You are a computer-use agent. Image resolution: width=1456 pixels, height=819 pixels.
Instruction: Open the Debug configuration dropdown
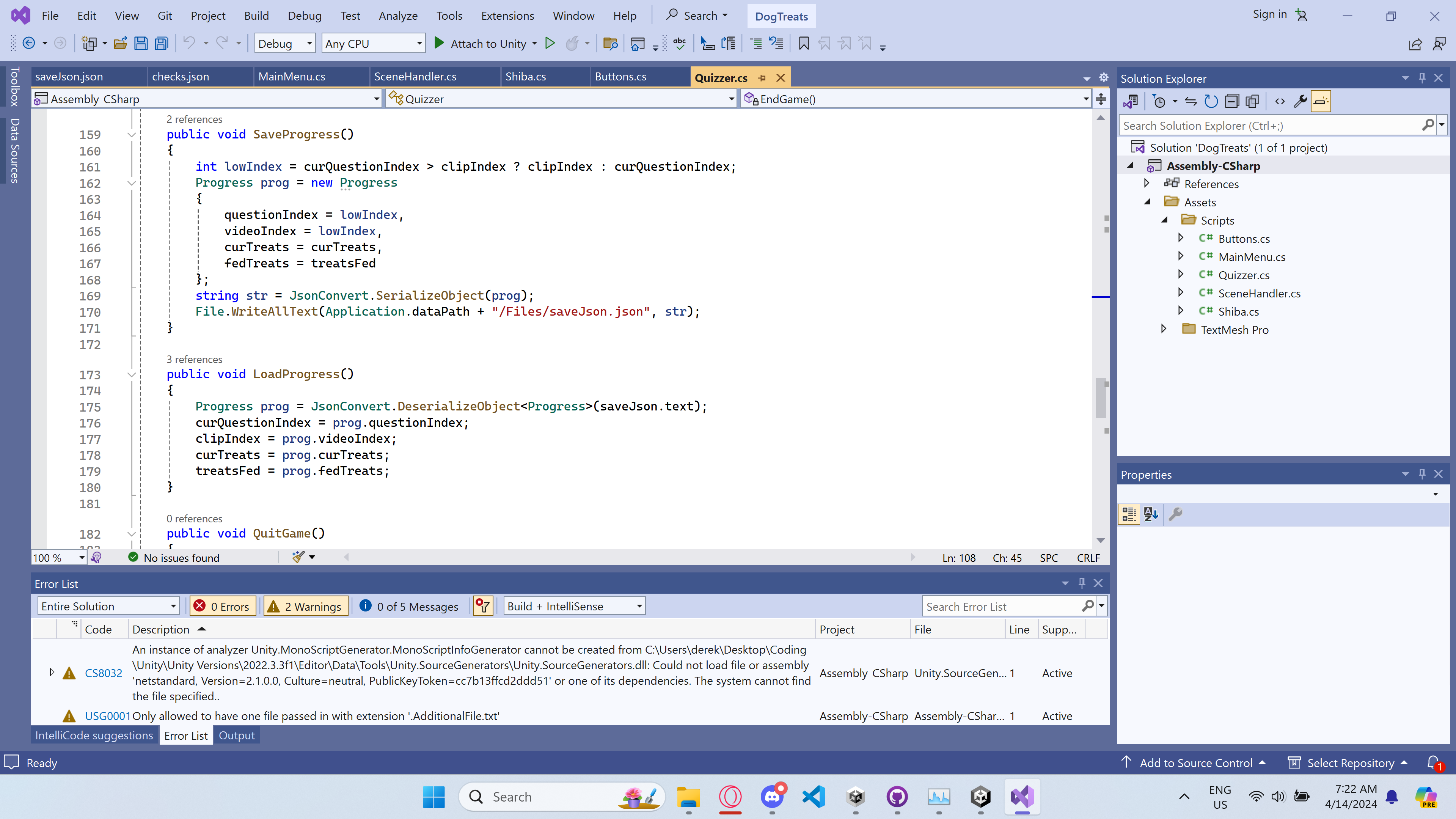(285, 44)
